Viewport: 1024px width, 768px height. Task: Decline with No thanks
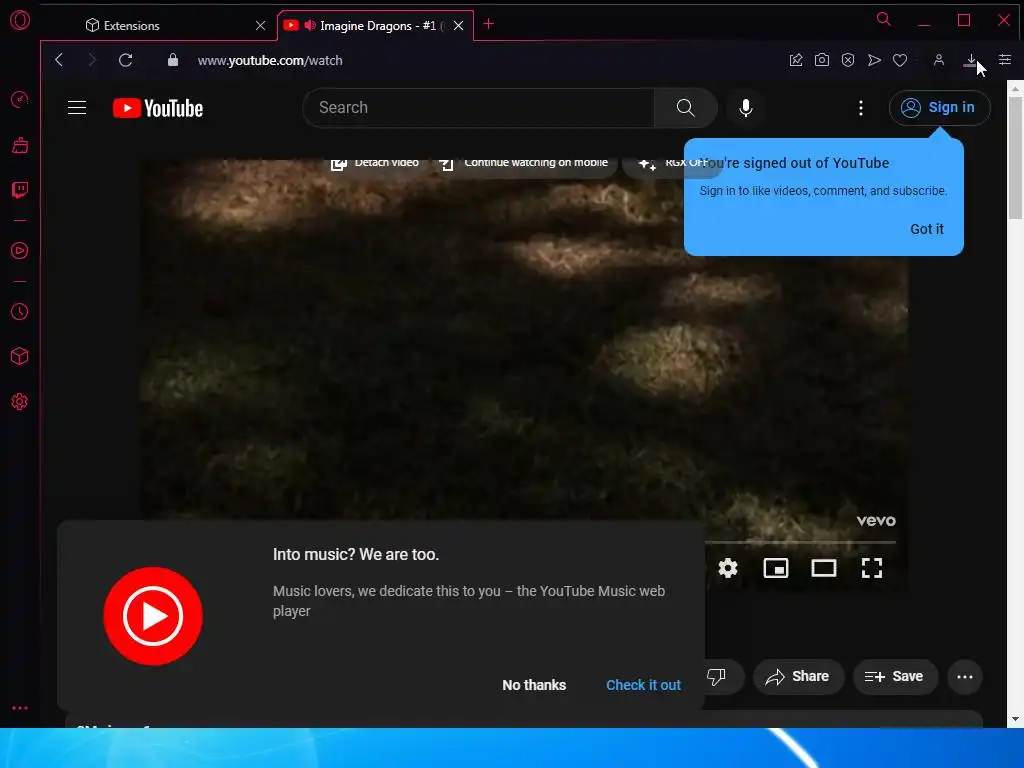click(x=534, y=685)
